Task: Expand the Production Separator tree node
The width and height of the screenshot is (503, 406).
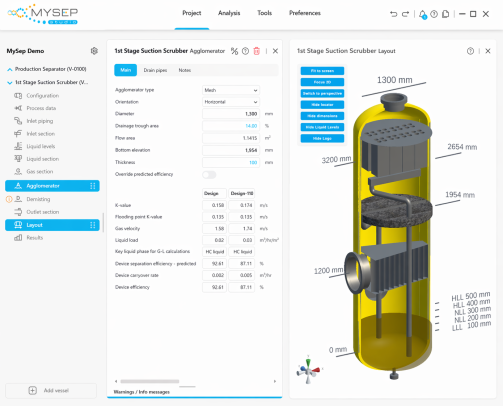Action: (x=10, y=69)
